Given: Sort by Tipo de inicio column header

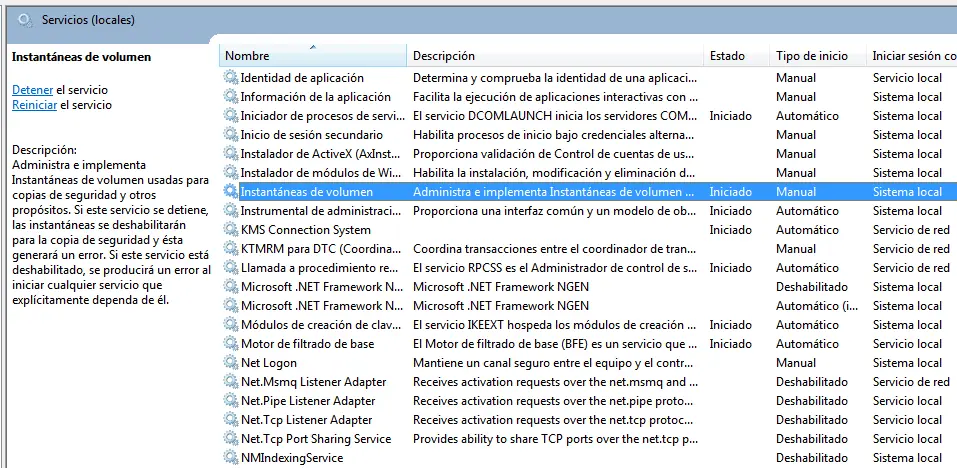Looking at the screenshot, I should coord(817,56).
